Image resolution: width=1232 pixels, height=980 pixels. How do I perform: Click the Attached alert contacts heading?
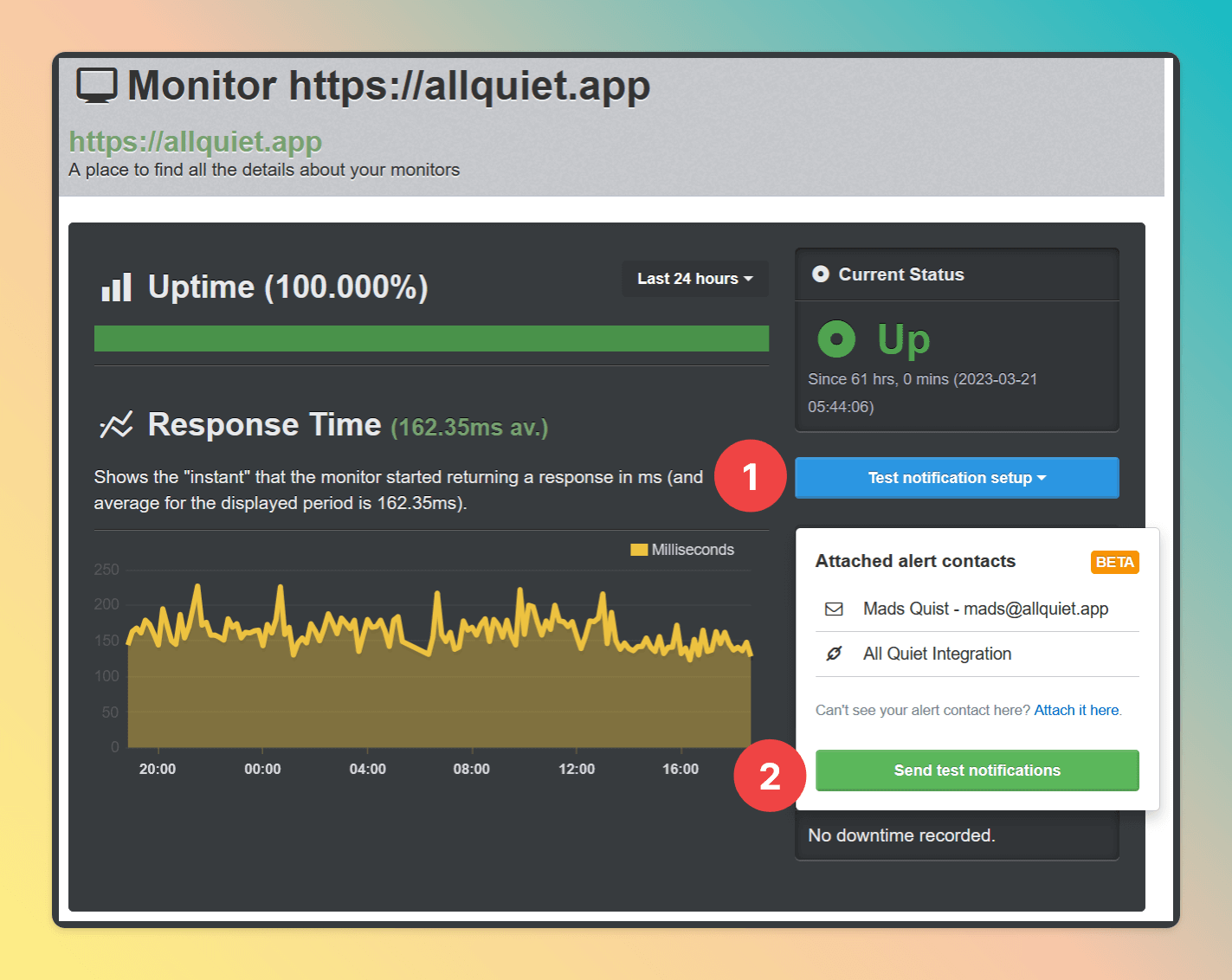(915, 561)
